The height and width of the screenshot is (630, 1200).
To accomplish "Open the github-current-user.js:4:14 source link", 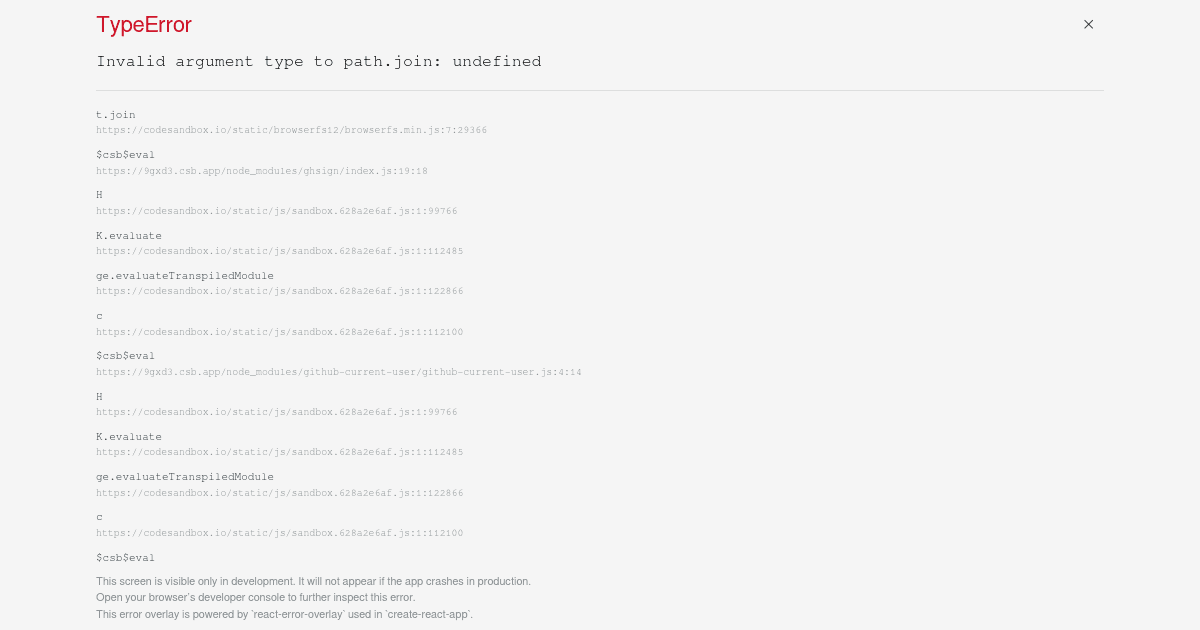I will tap(339, 372).
